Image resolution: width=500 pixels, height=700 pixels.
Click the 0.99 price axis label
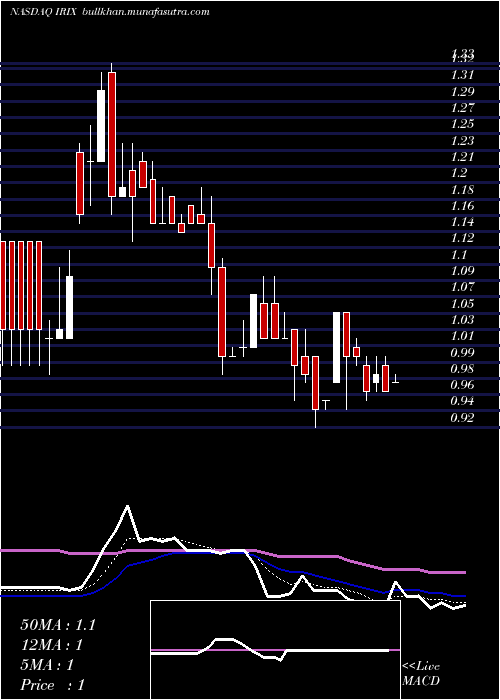pos(462,353)
